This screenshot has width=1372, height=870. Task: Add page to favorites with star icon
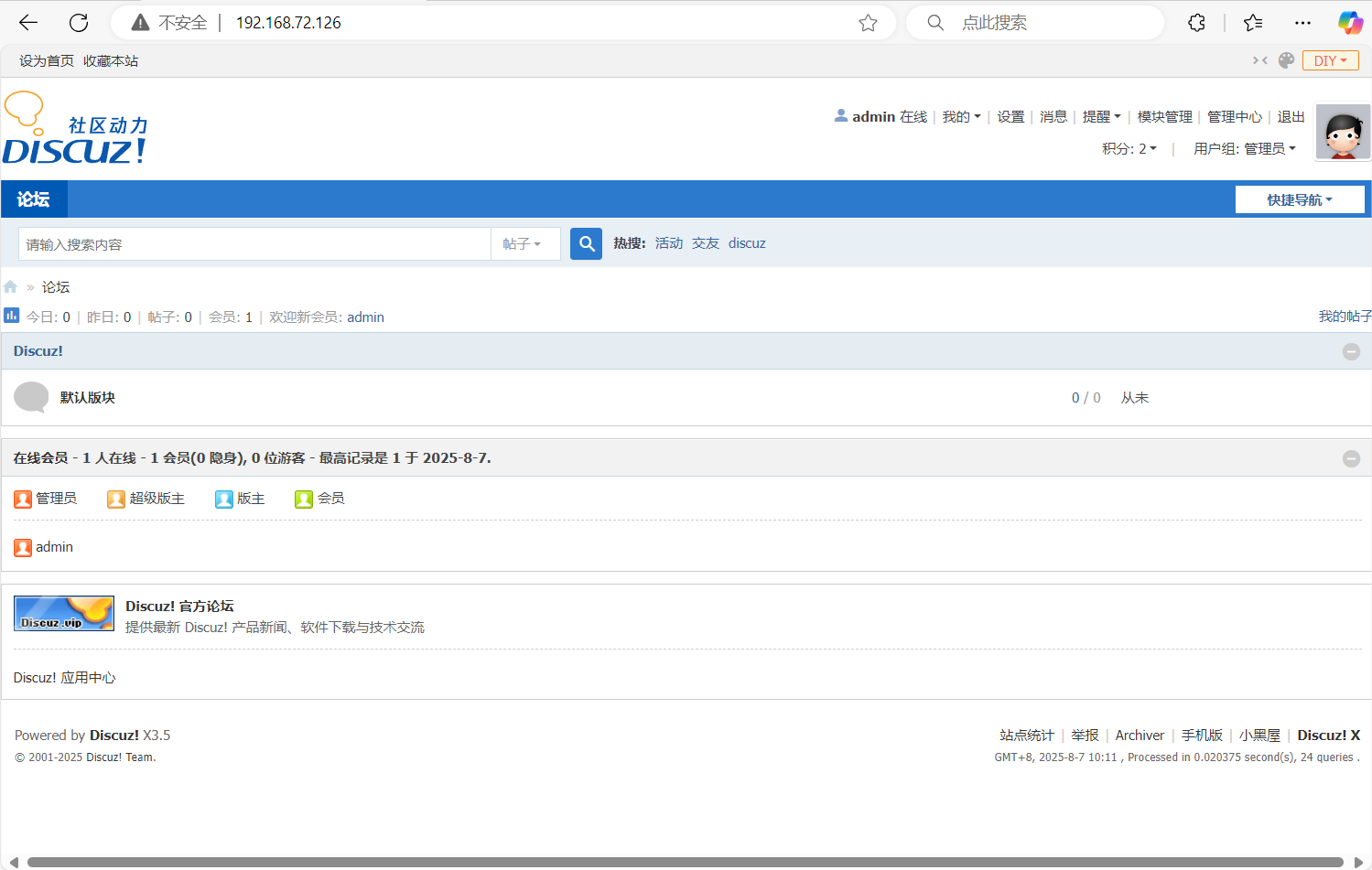(x=868, y=23)
